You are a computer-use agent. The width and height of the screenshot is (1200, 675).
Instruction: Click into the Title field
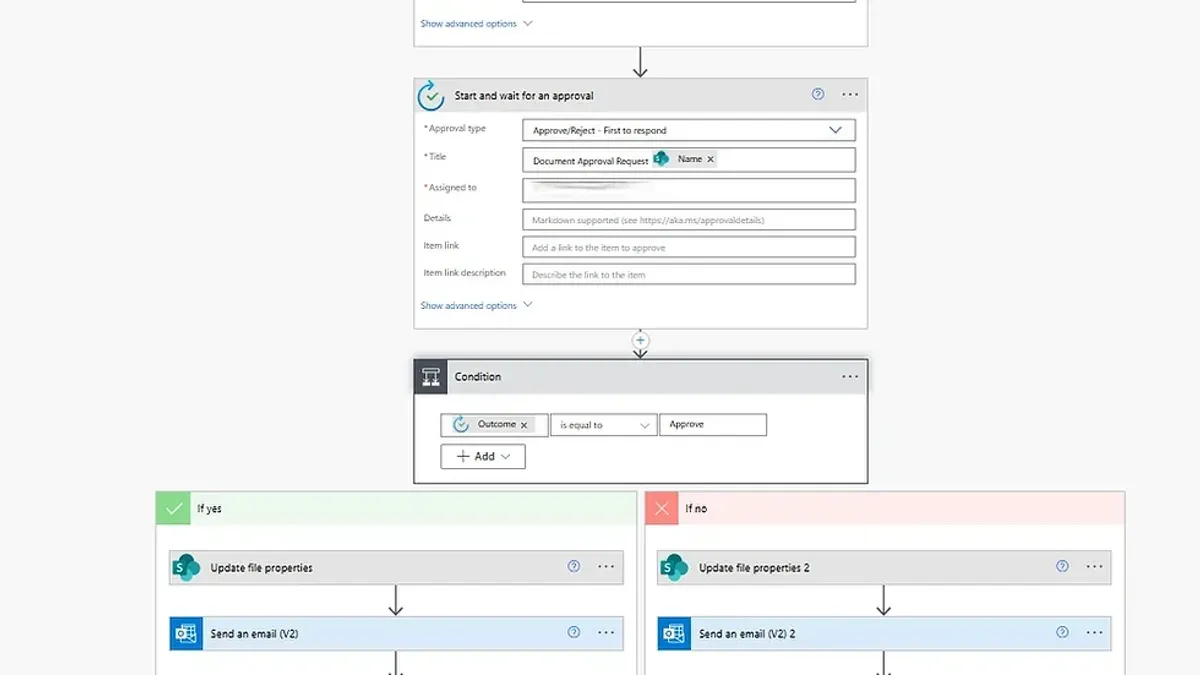pos(689,160)
